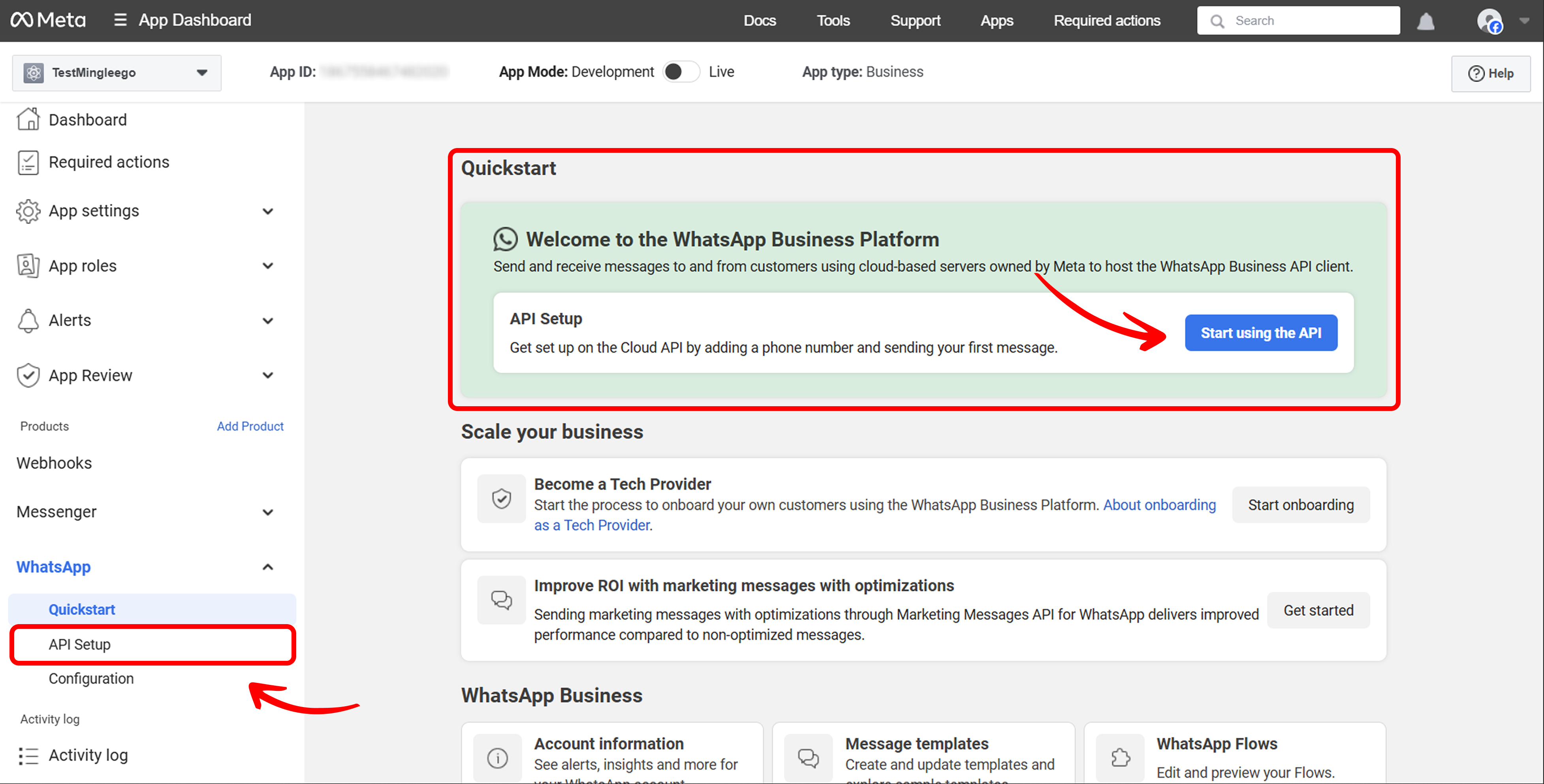Click the Required actions checklist icon
1544x784 pixels.
click(28, 162)
